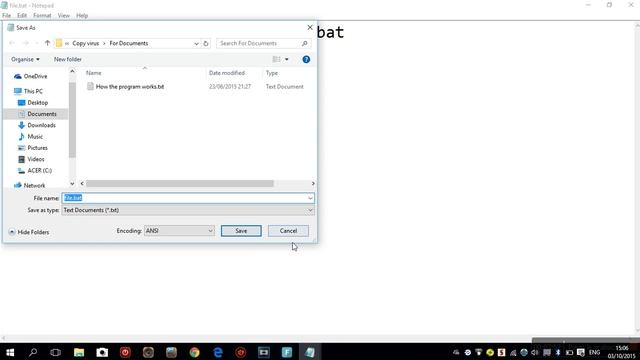This screenshot has width=640, height=360.
Task: Open the Organise dropdown menu
Action: coord(25,59)
